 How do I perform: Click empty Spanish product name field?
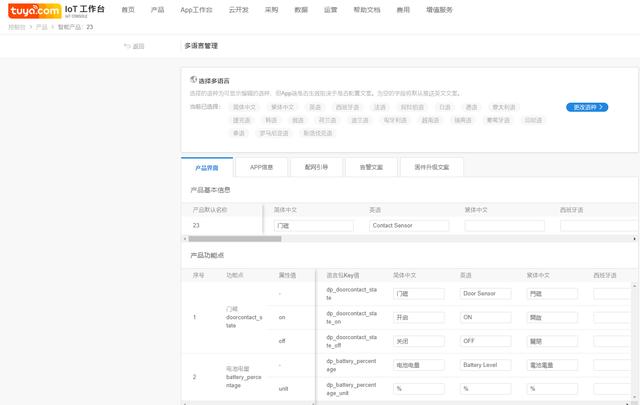point(598,225)
